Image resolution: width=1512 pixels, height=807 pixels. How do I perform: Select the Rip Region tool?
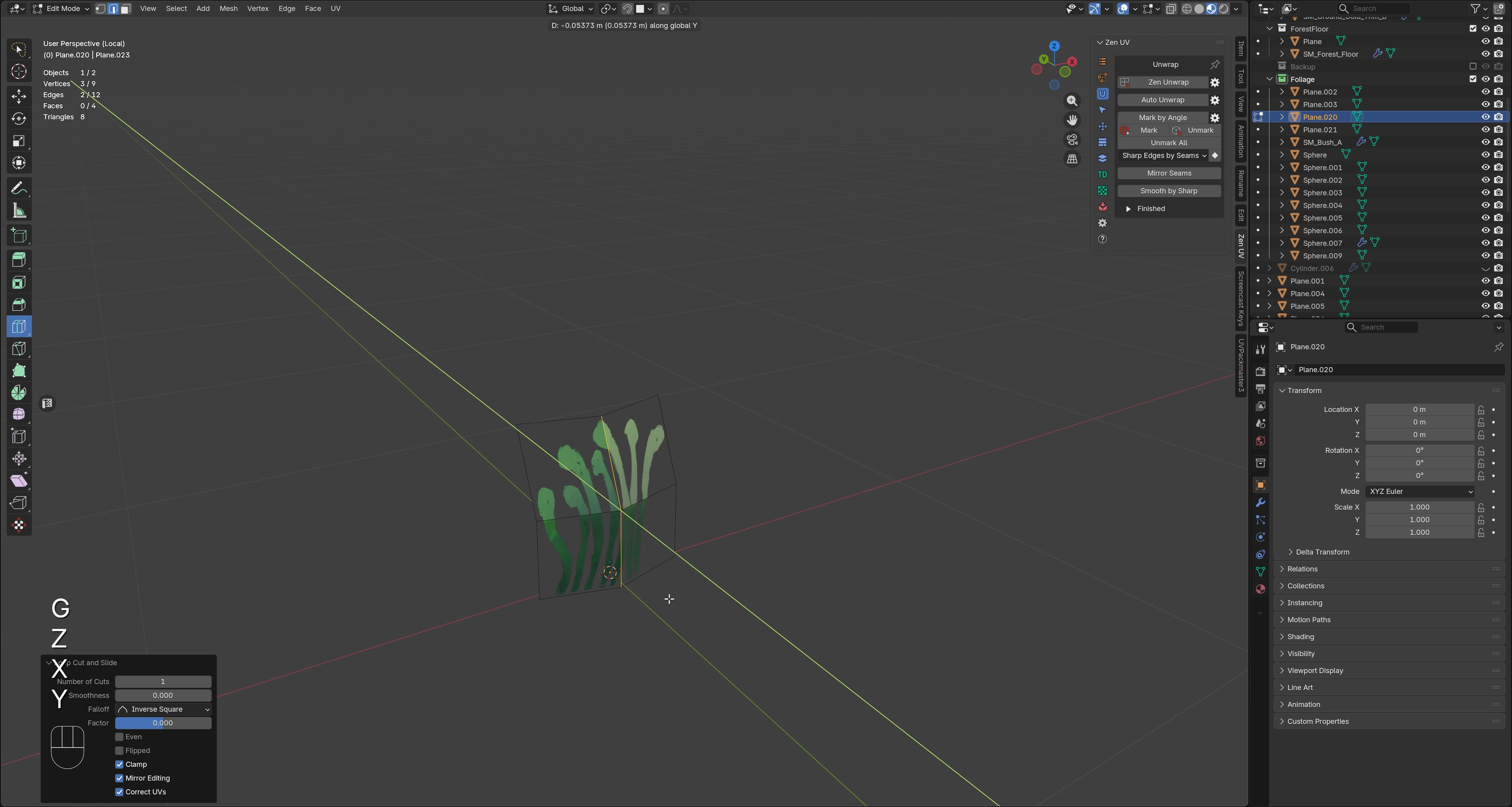(x=19, y=503)
